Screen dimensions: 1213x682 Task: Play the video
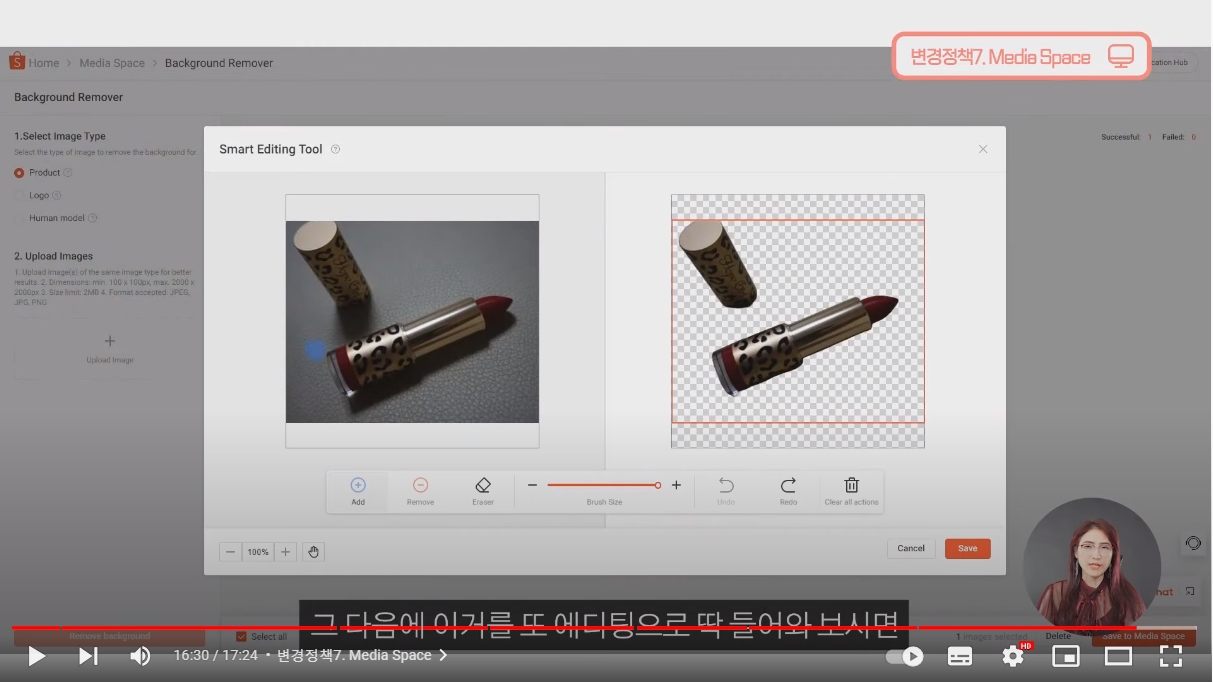click(36, 656)
